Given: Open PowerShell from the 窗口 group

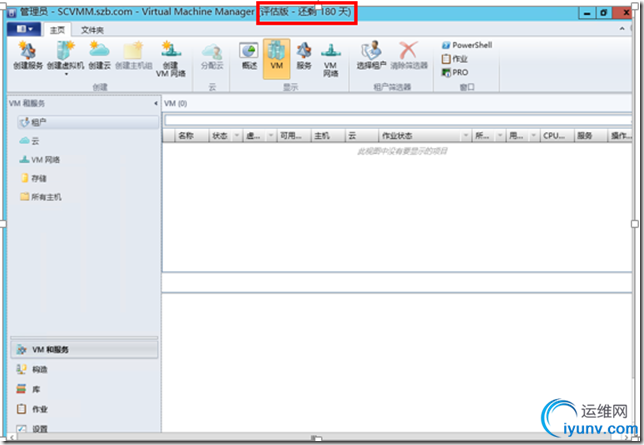Looking at the screenshot, I should point(467,45).
